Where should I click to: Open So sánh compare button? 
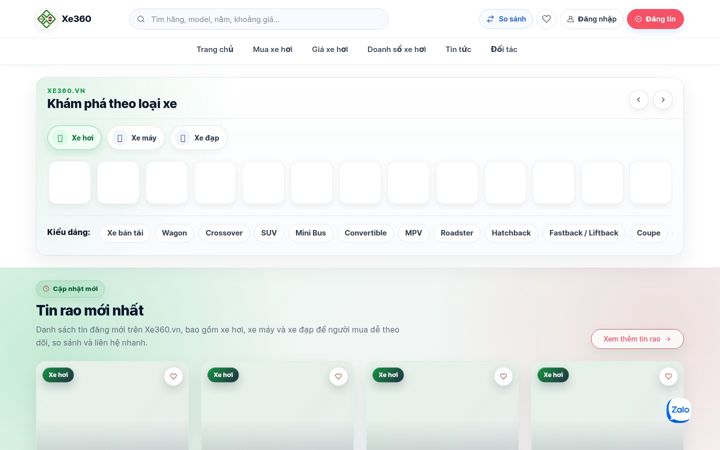(506, 19)
